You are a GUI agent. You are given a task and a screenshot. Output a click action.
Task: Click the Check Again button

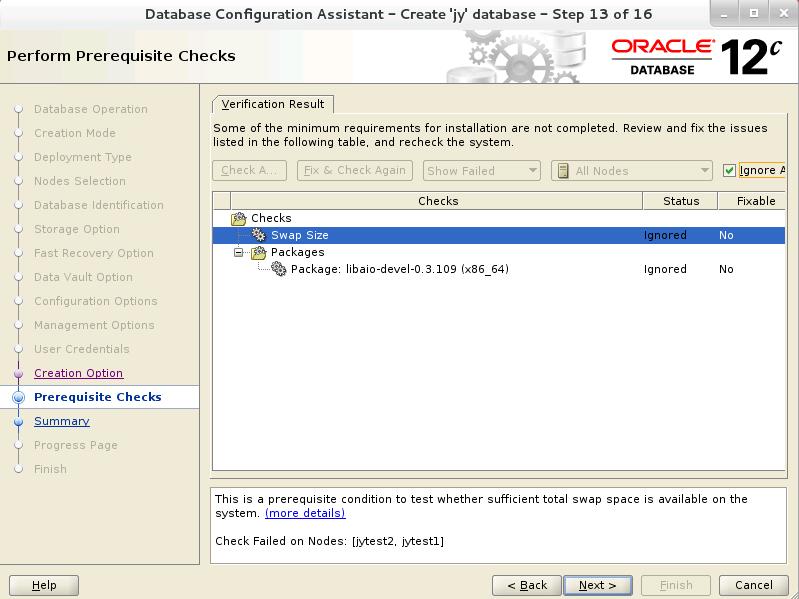click(250, 170)
